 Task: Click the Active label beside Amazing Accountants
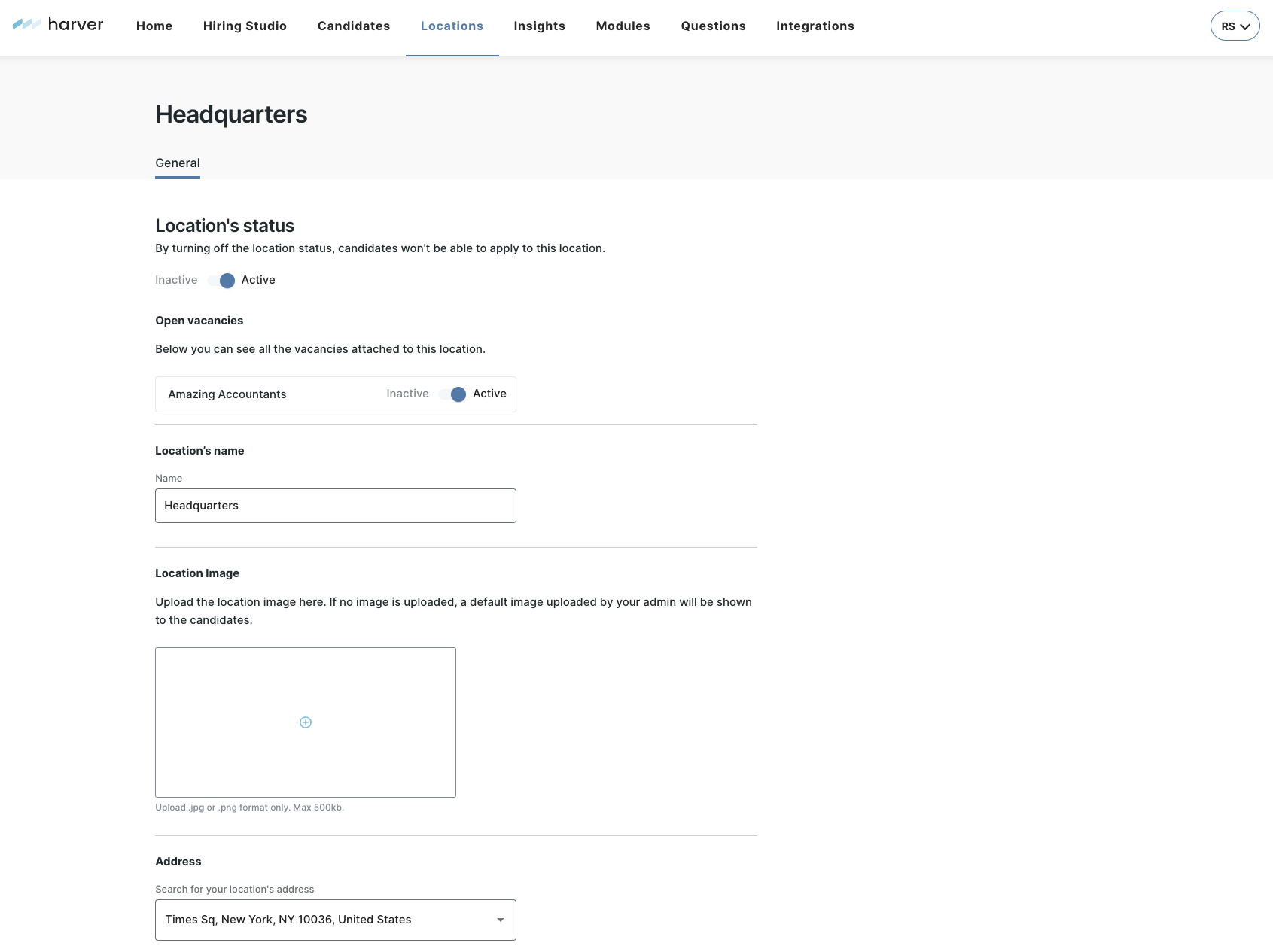(489, 394)
